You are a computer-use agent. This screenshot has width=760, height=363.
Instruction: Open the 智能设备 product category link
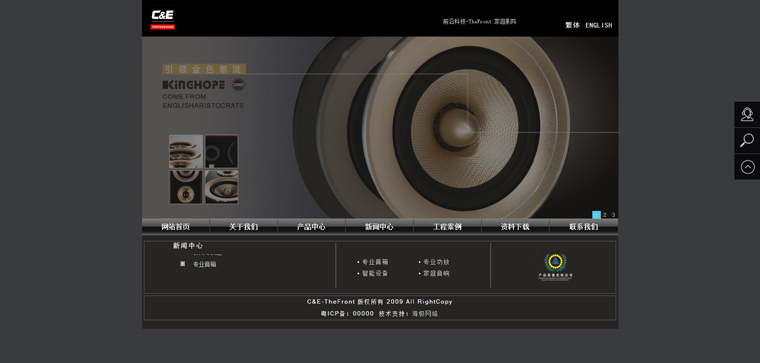pos(375,273)
